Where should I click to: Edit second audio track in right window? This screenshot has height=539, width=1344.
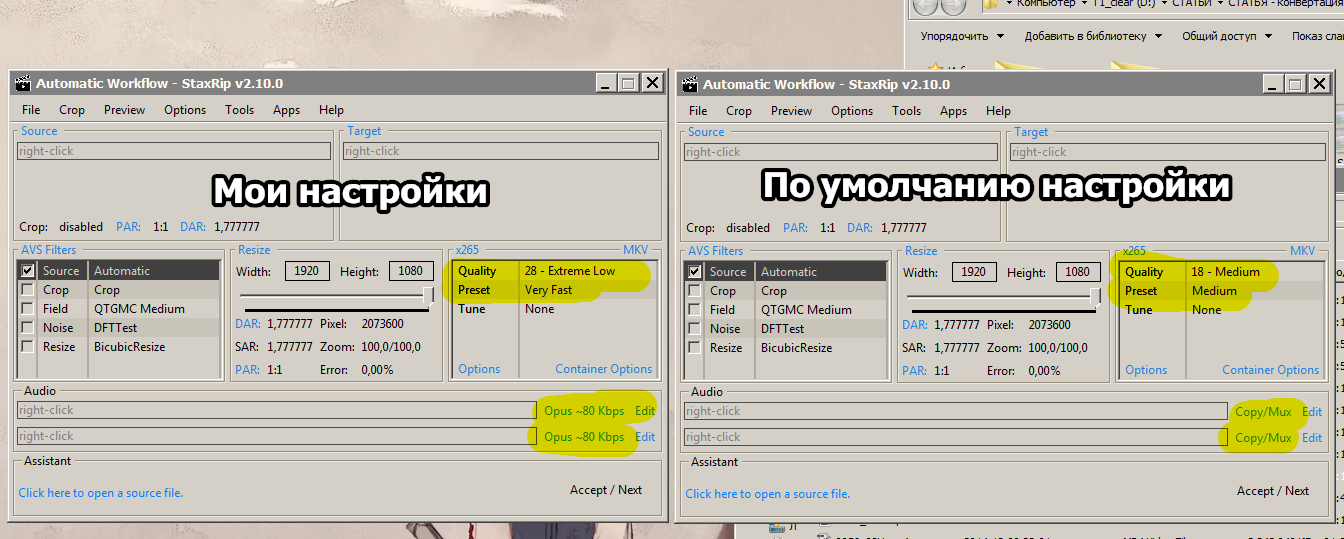pos(1312,438)
